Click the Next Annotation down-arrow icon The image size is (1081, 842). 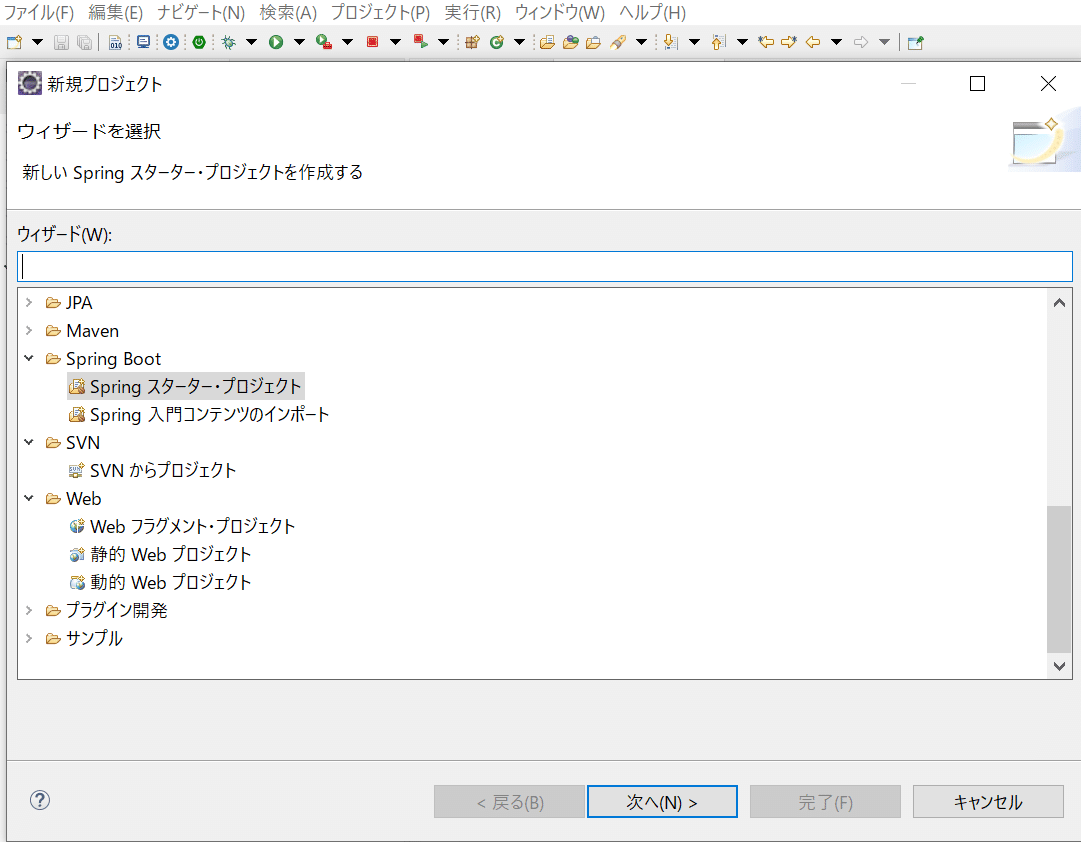670,42
